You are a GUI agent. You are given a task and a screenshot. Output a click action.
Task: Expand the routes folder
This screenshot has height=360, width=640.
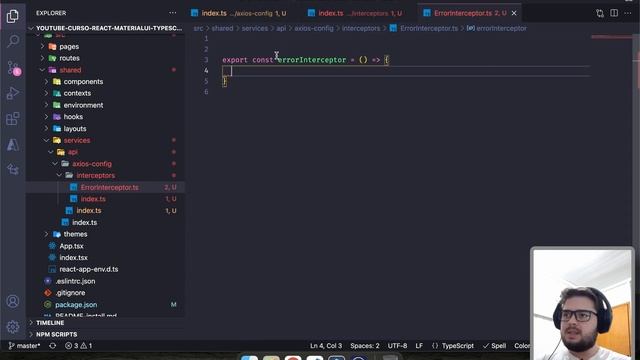(106, 58)
